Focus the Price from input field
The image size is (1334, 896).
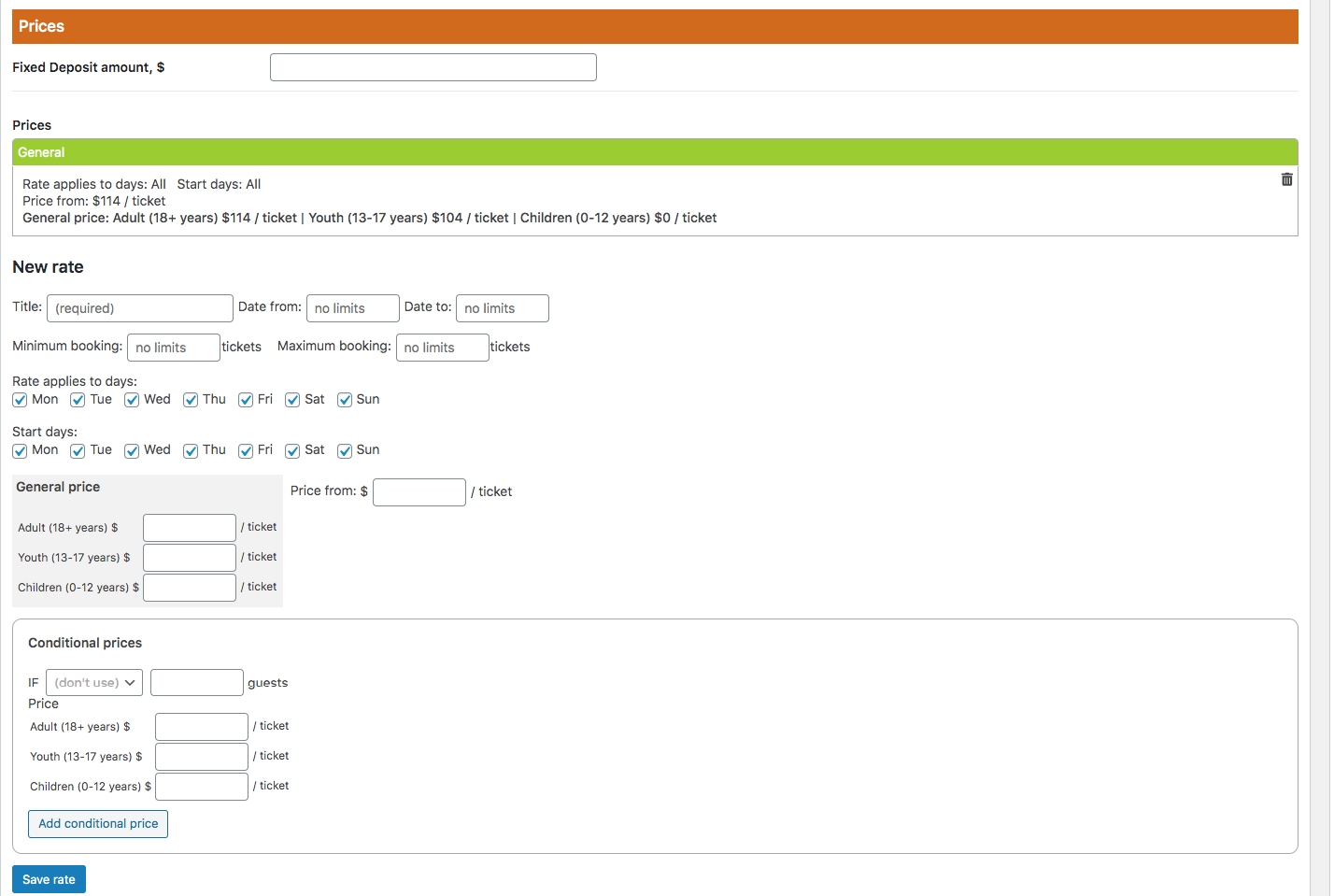(x=419, y=492)
